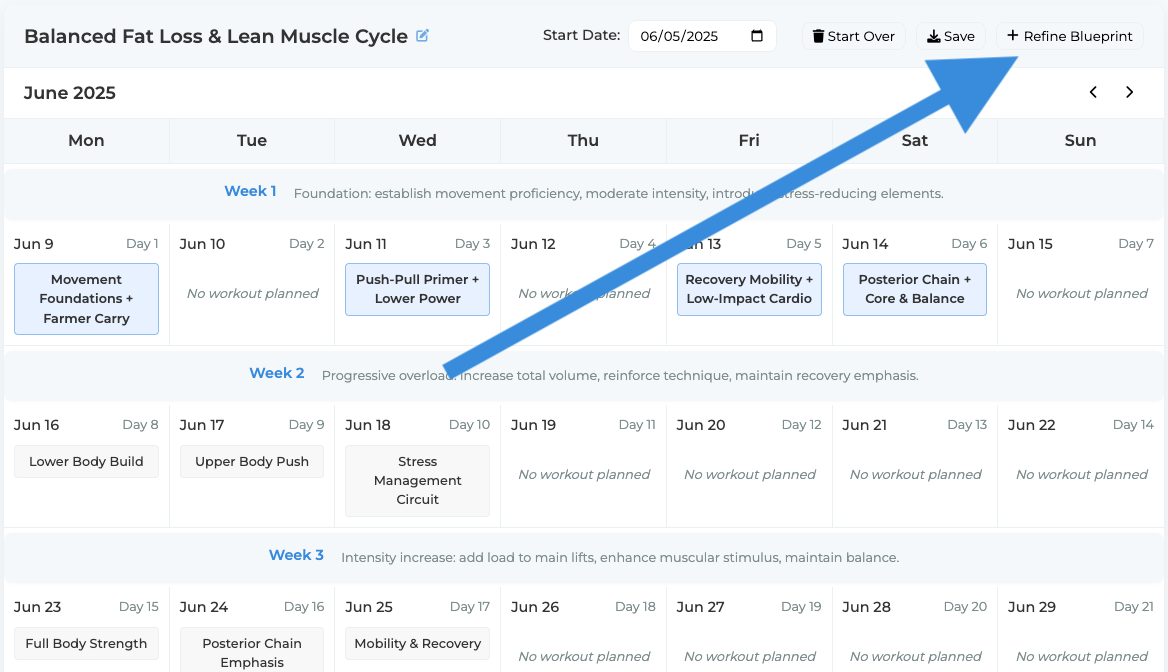
Task: Open Push-Pull Primer + Lower Power workout
Action: [417, 289]
